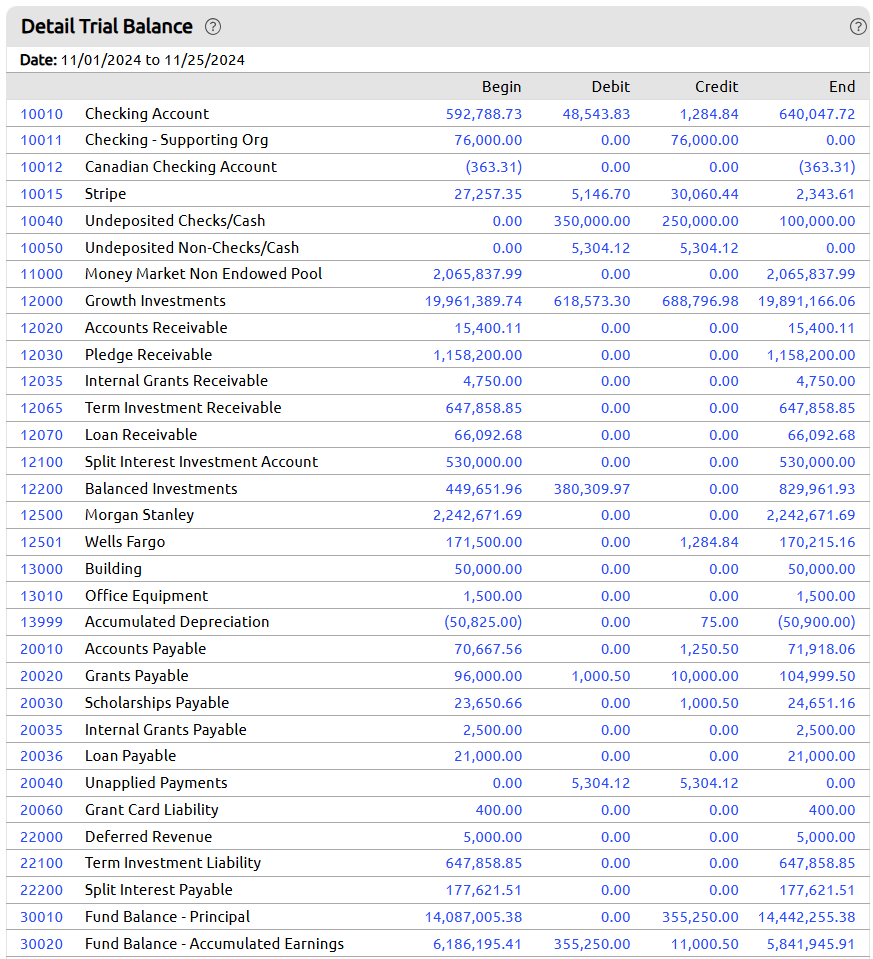Open account number 12070
This screenshot has height=959, width=873.
tap(42, 435)
